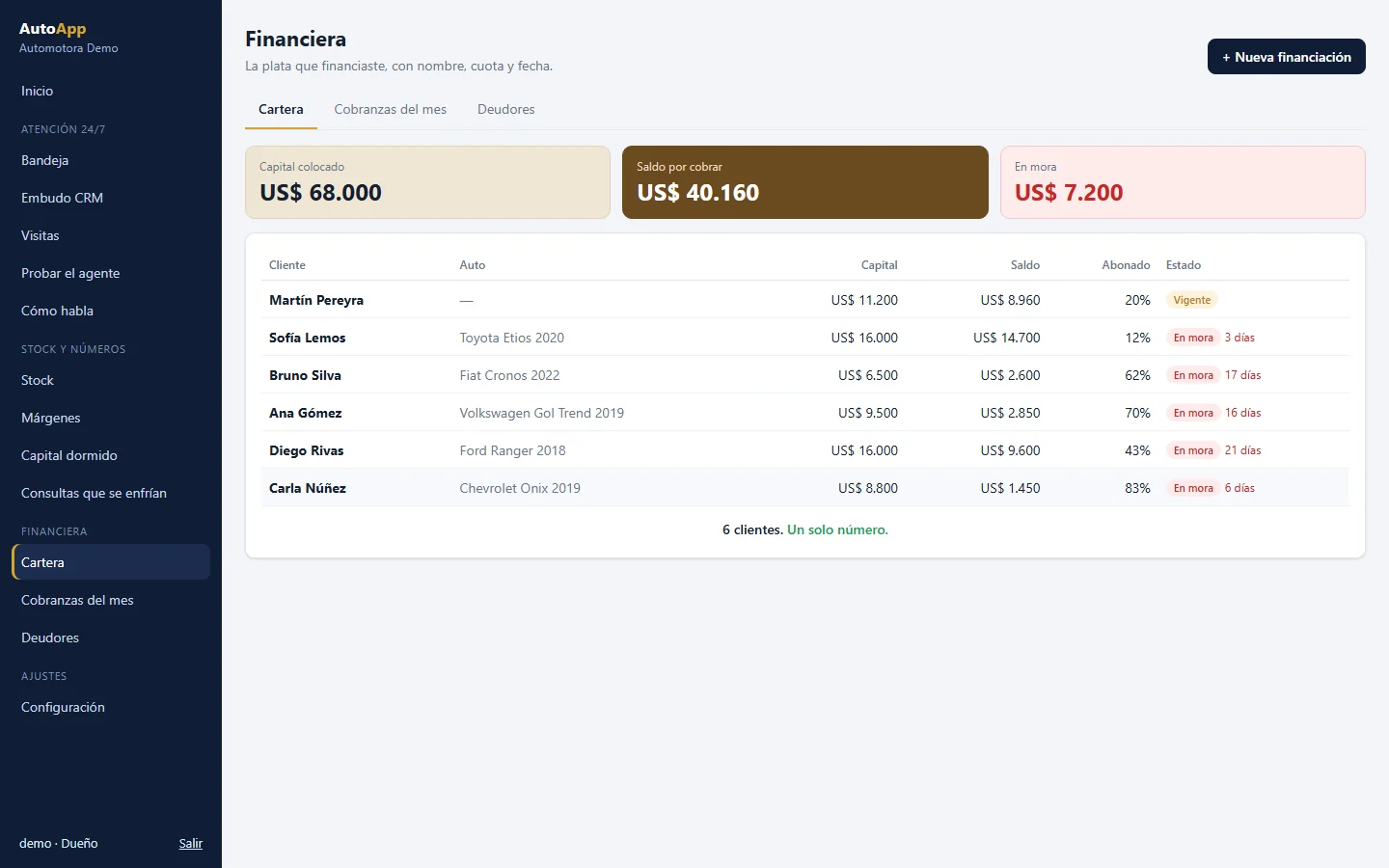Open the Deudores tab
Image resolution: width=1389 pixels, height=868 pixels.
(x=505, y=109)
